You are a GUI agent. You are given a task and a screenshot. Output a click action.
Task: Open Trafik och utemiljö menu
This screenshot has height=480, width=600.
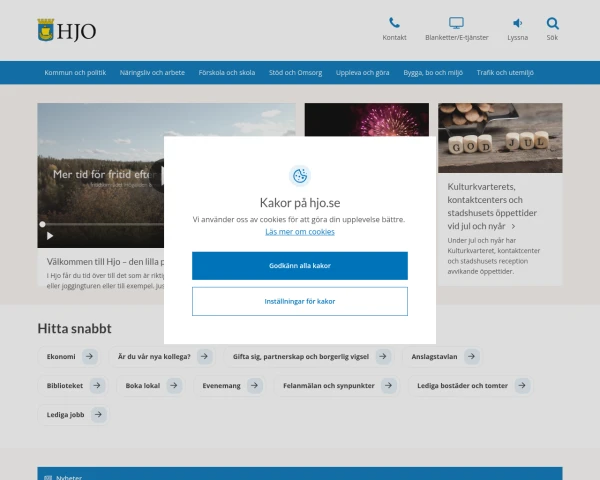[505, 73]
